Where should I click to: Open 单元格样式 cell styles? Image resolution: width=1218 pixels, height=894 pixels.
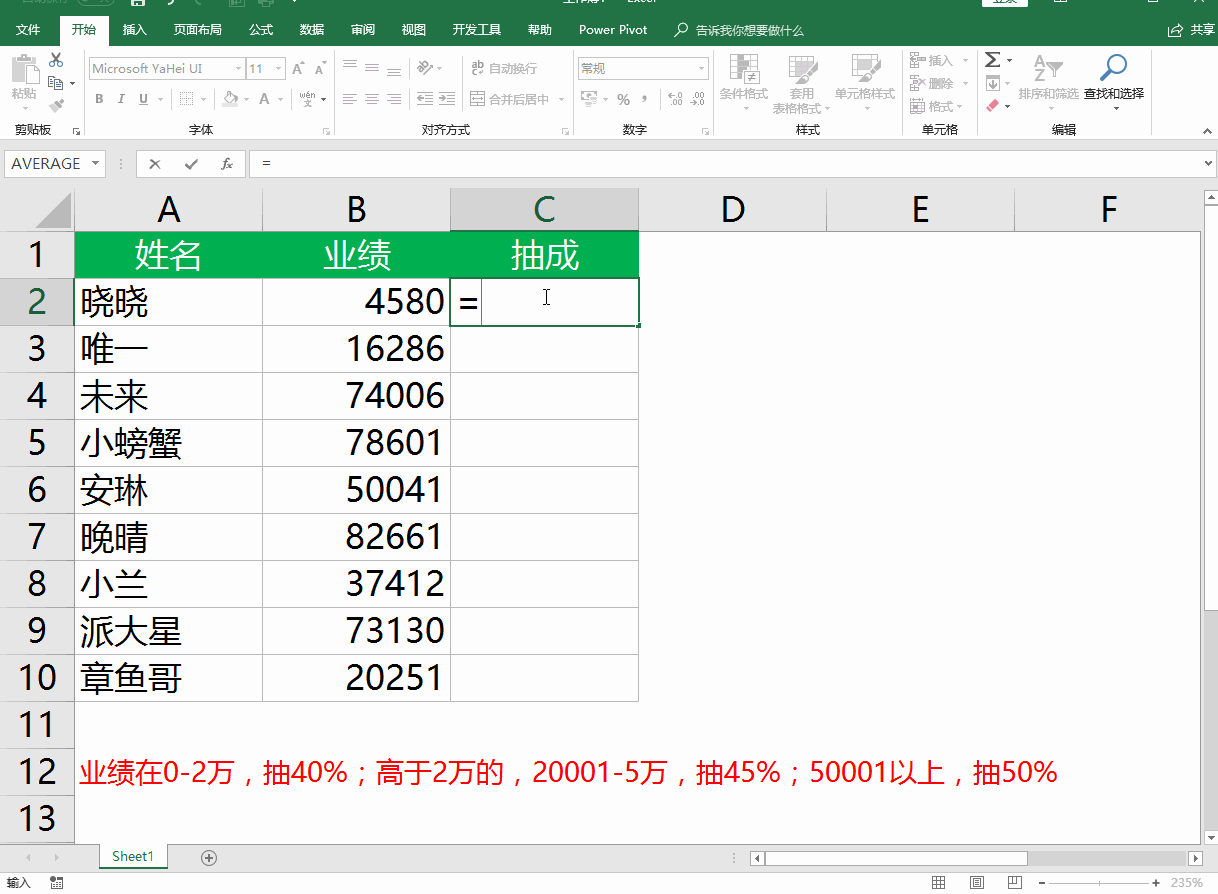tap(865, 82)
